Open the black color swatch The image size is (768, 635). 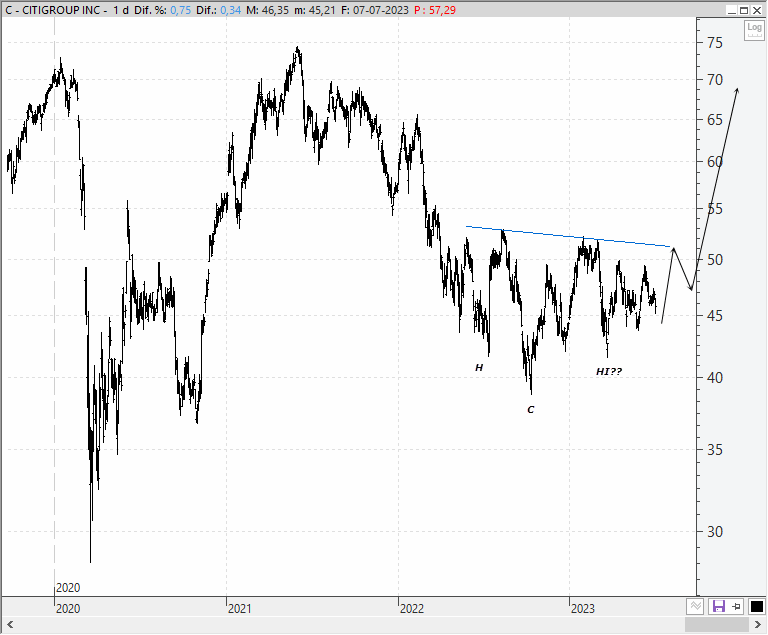pyautogui.click(x=757, y=607)
